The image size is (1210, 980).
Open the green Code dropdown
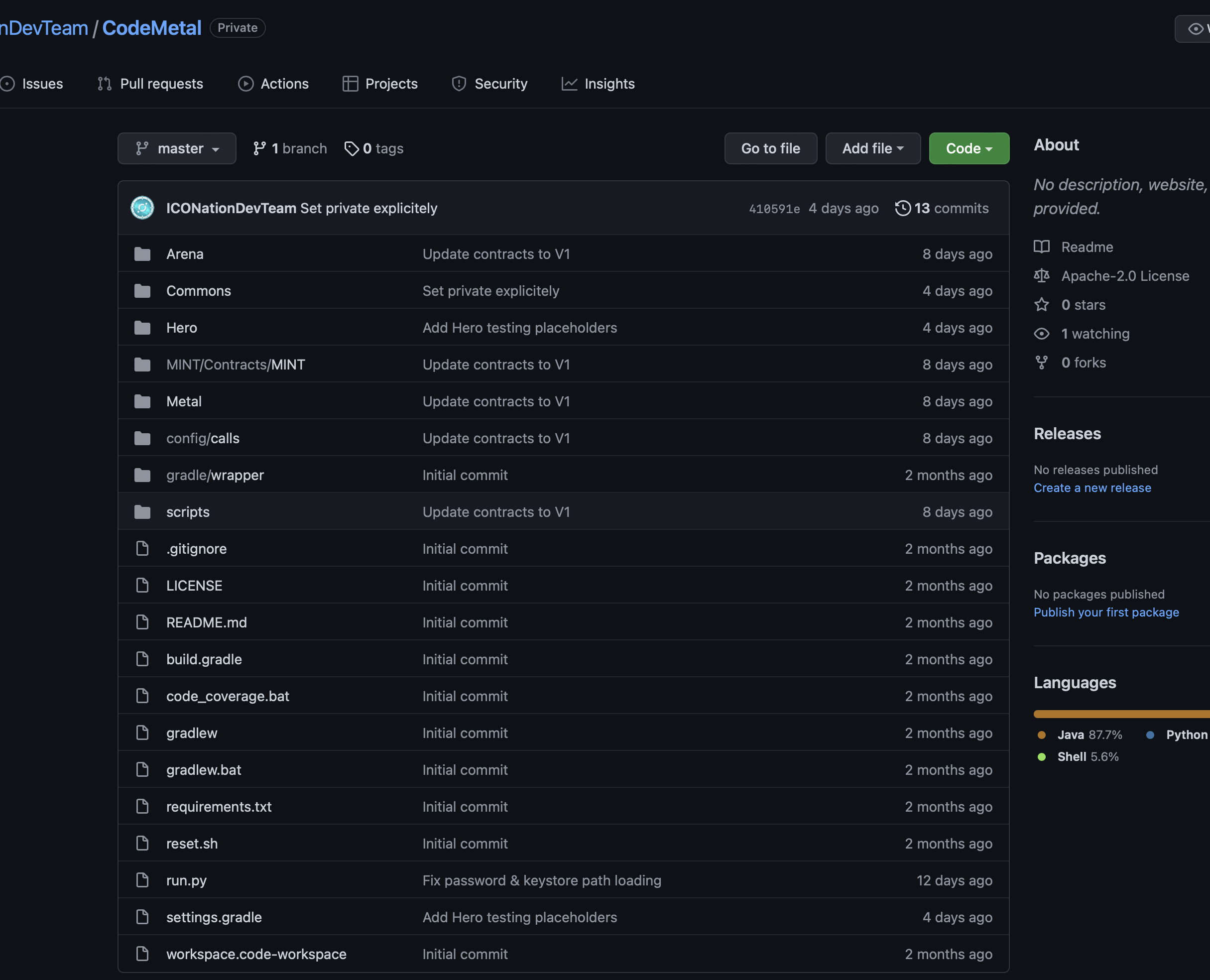click(968, 148)
